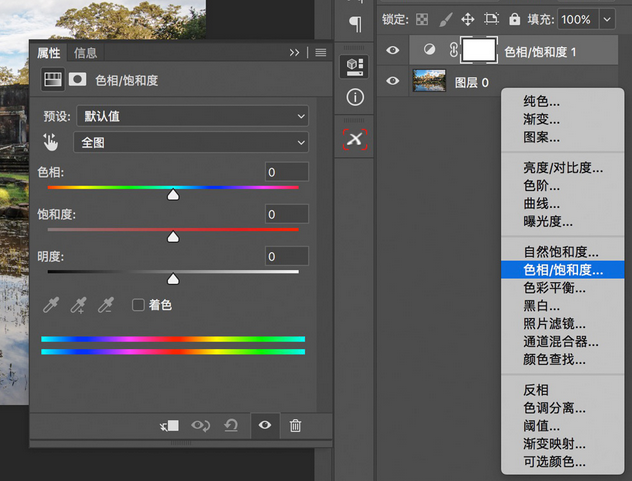Select the on-image targeted adjustment hand tool
Screen dimensions: 632x481
[51, 142]
